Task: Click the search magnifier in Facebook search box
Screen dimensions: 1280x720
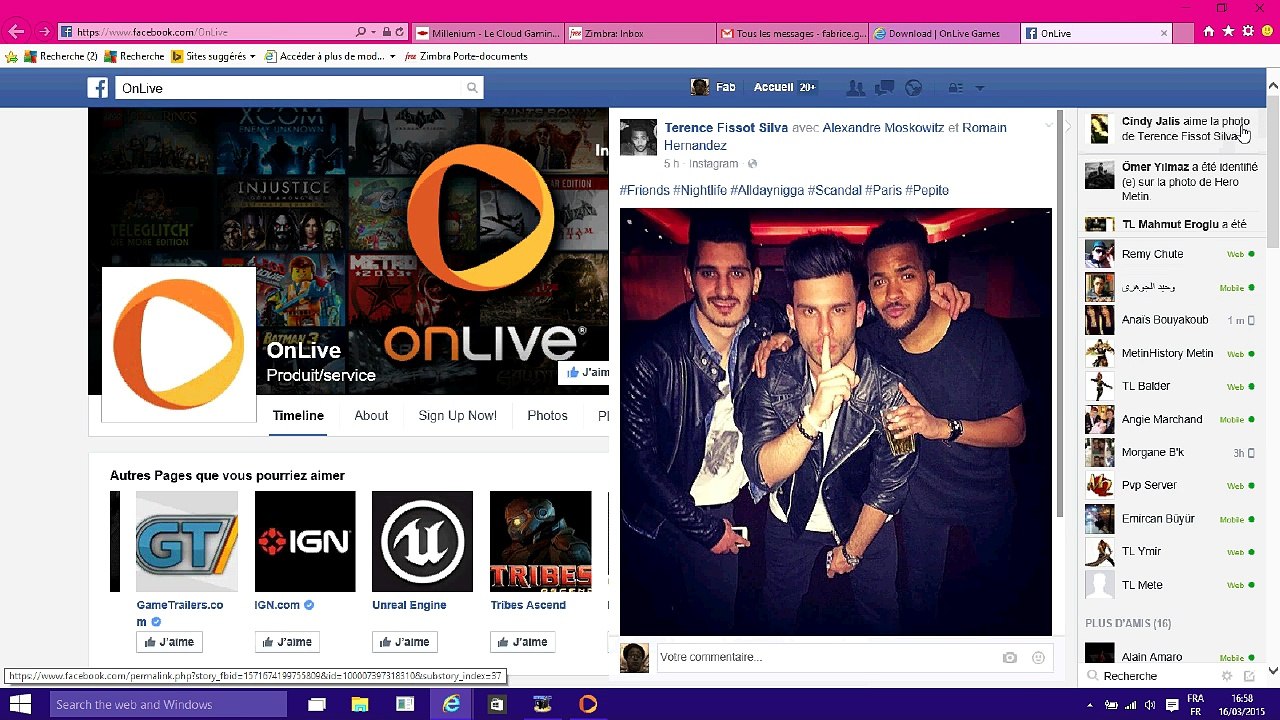Action: [472, 88]
